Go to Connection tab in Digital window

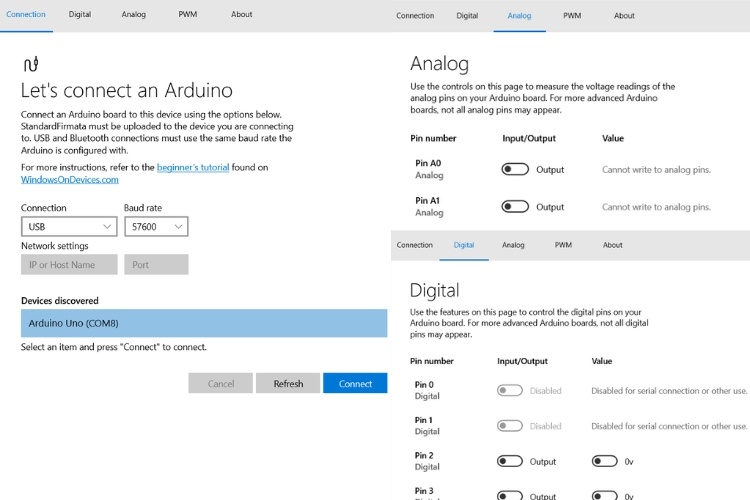click(414, 245)
